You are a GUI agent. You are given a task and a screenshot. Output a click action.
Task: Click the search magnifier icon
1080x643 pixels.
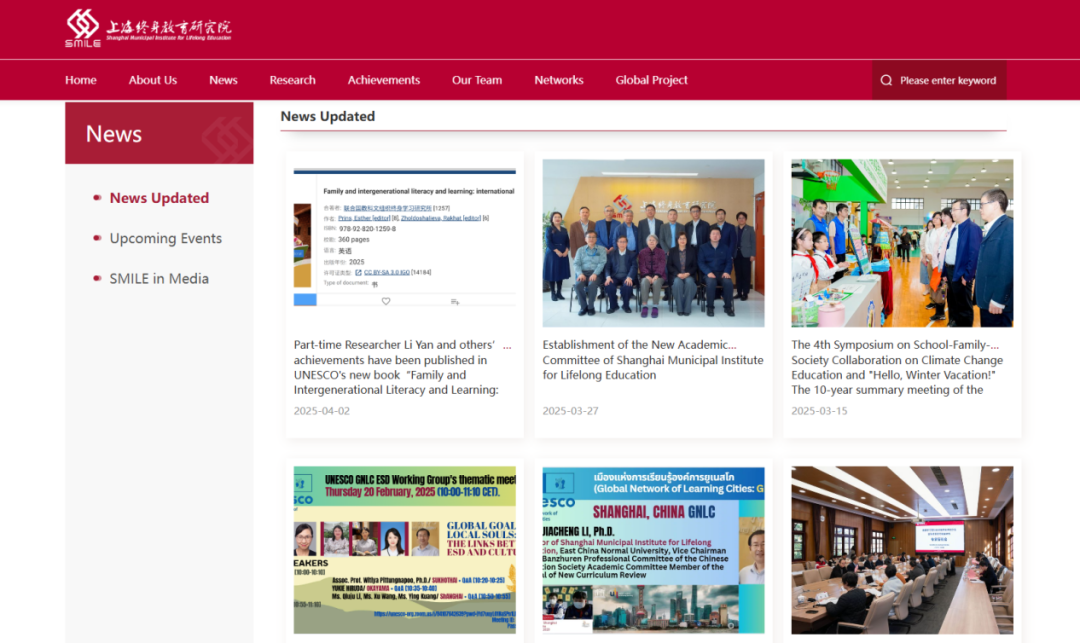tap(886, 80)
